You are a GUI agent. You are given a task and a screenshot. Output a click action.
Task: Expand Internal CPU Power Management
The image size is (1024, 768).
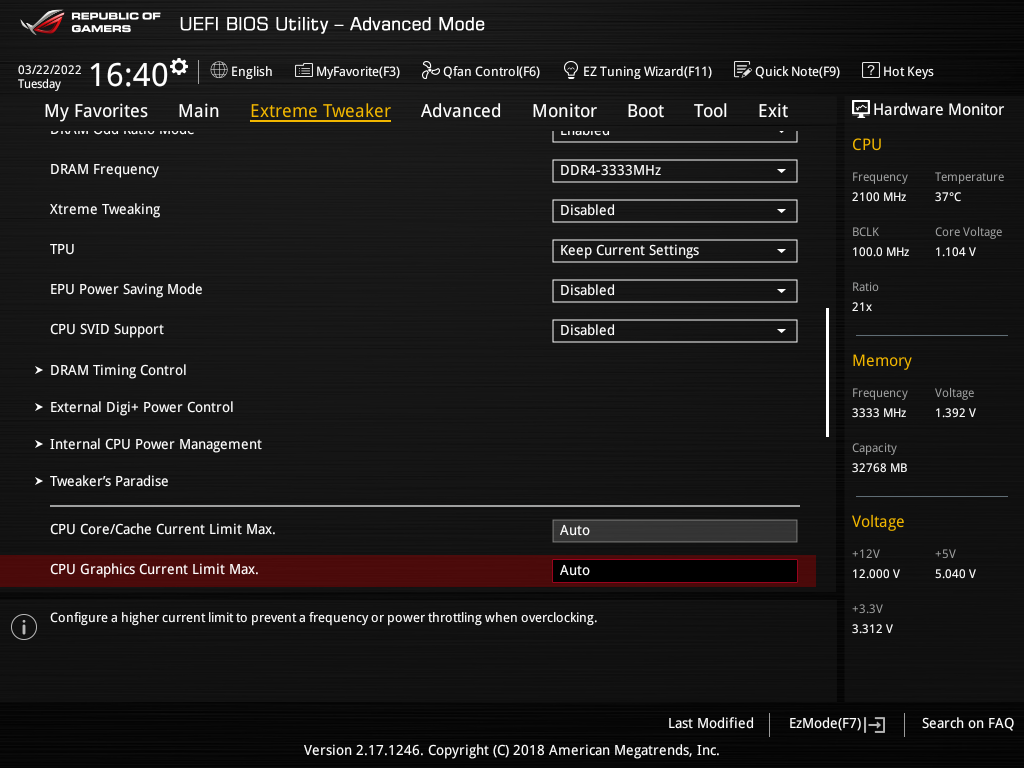(148, 444)
